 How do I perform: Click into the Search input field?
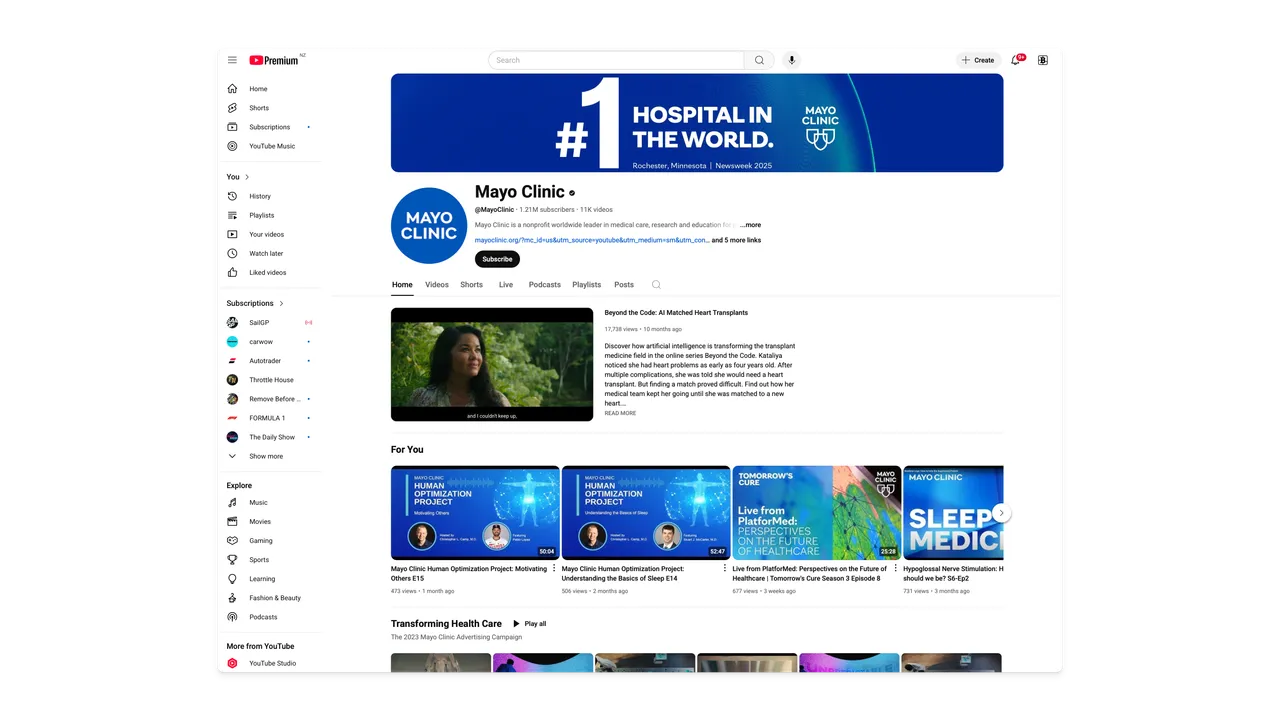(x=616, y=60)
